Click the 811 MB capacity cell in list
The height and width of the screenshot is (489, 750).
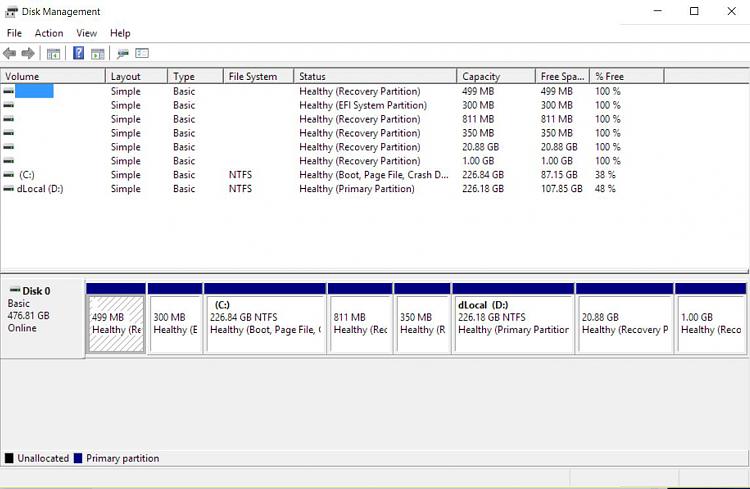478,119
